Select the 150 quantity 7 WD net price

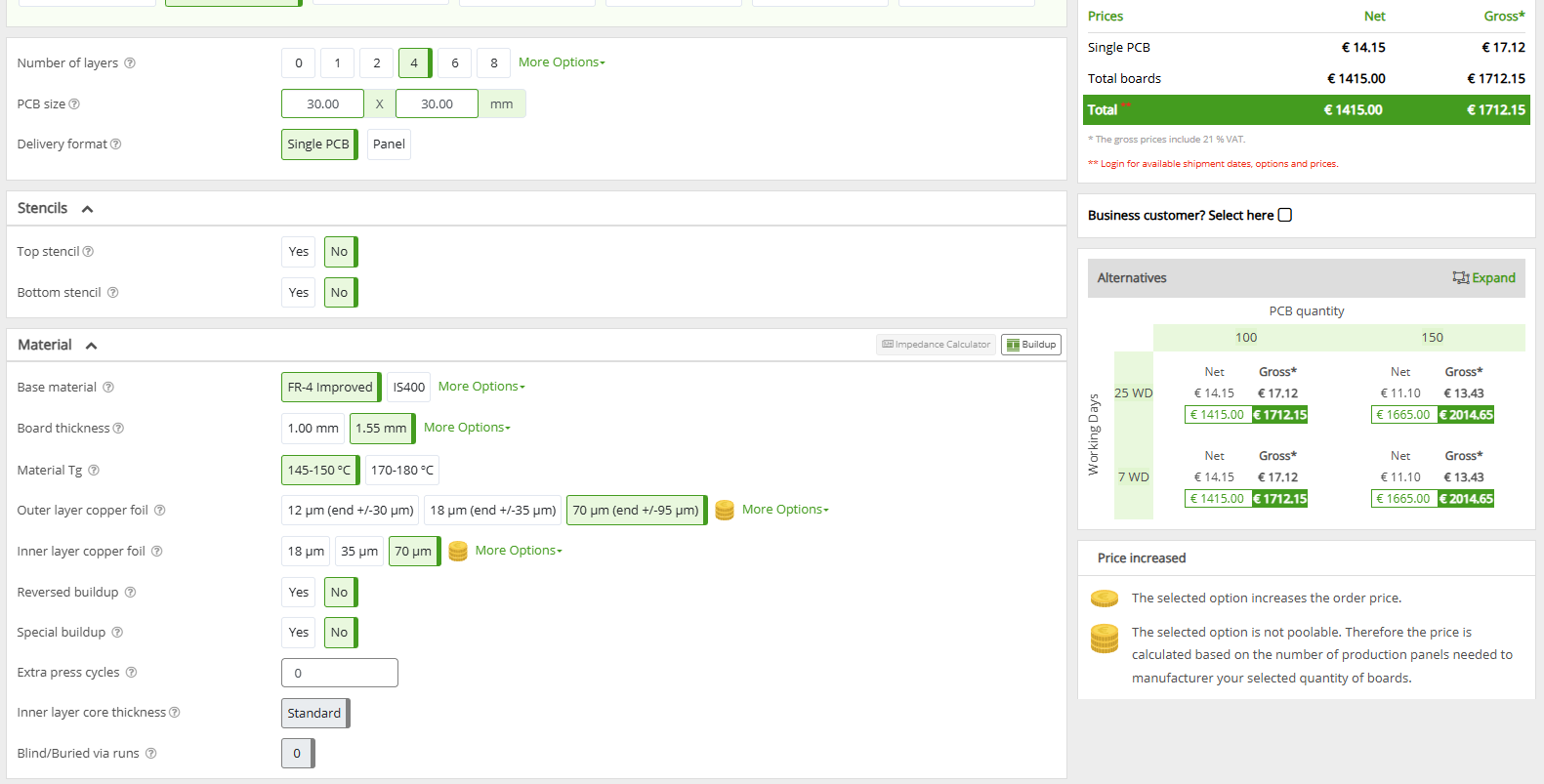[x=1403, y=499]
